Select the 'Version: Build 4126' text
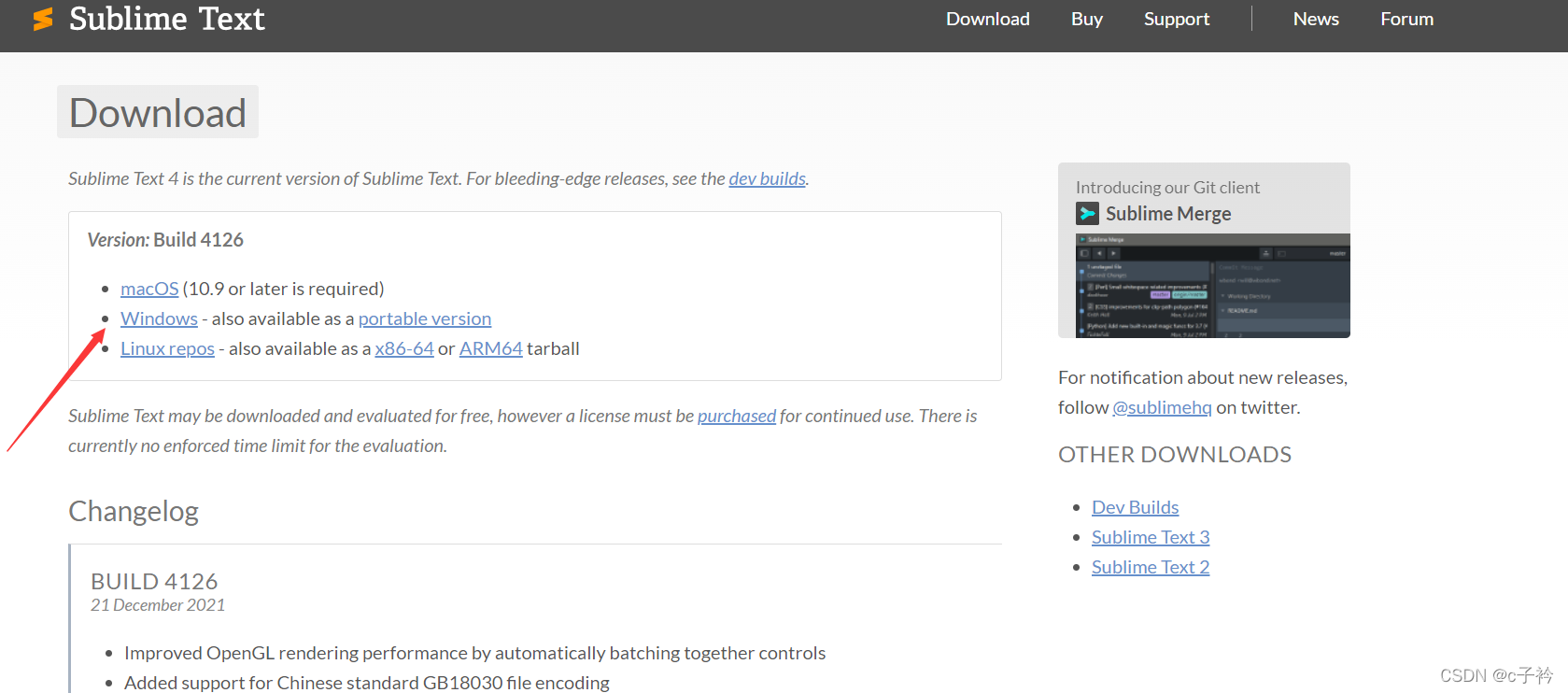The width and height of the screenshot is (1568, 693). 165,240
